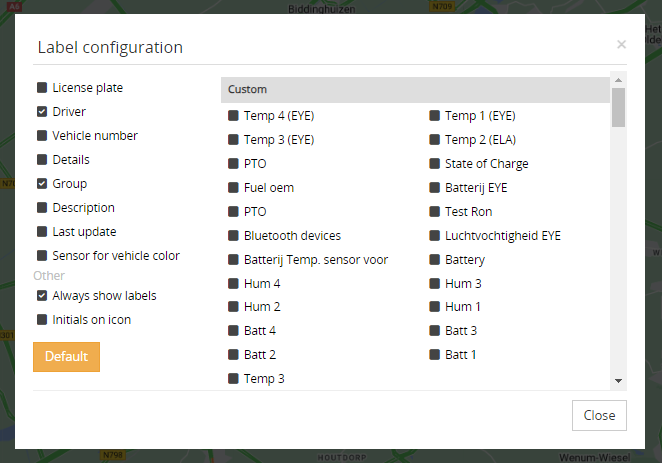Uncheck the Group checkbox
662x463 pixels.
pos(42,184)
